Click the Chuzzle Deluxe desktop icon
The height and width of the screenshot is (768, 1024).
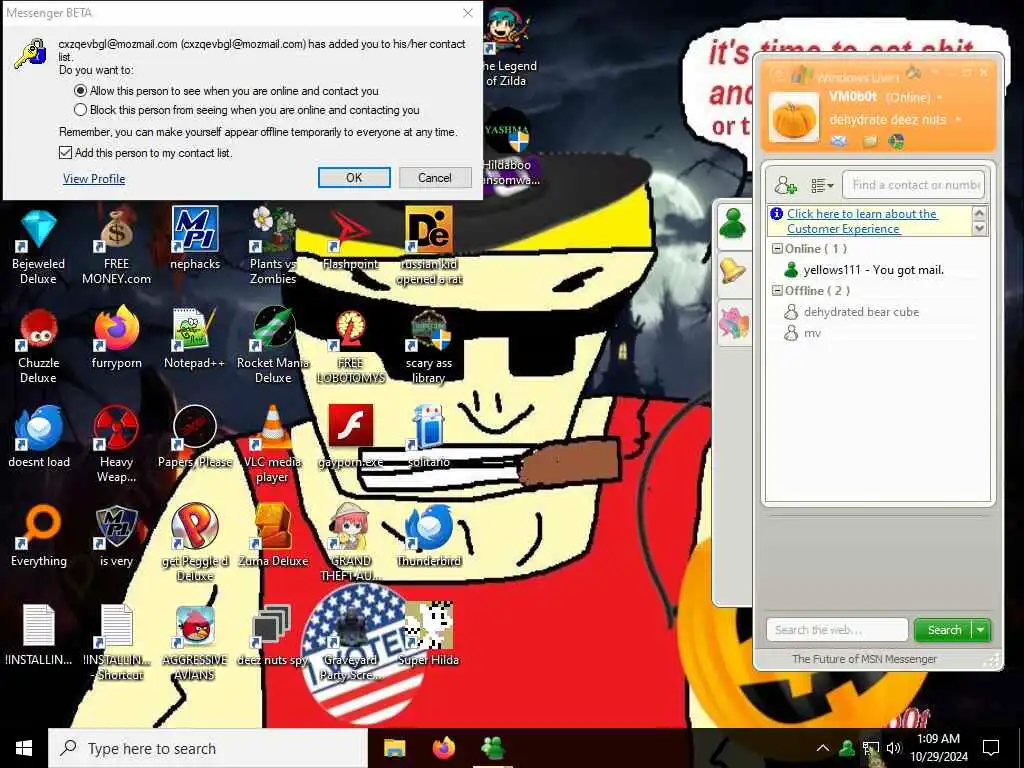[39, 346]
